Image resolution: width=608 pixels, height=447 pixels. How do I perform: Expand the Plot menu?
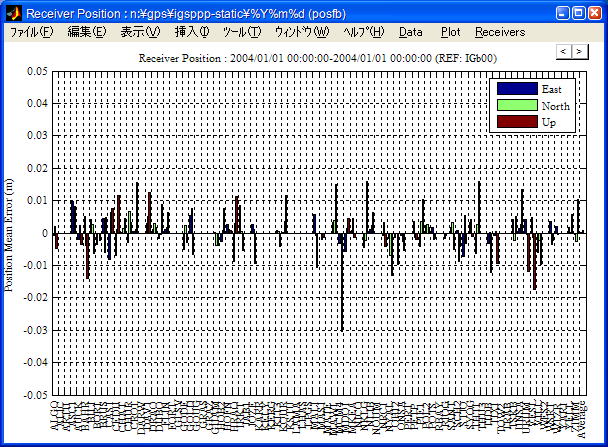[451, 32]
